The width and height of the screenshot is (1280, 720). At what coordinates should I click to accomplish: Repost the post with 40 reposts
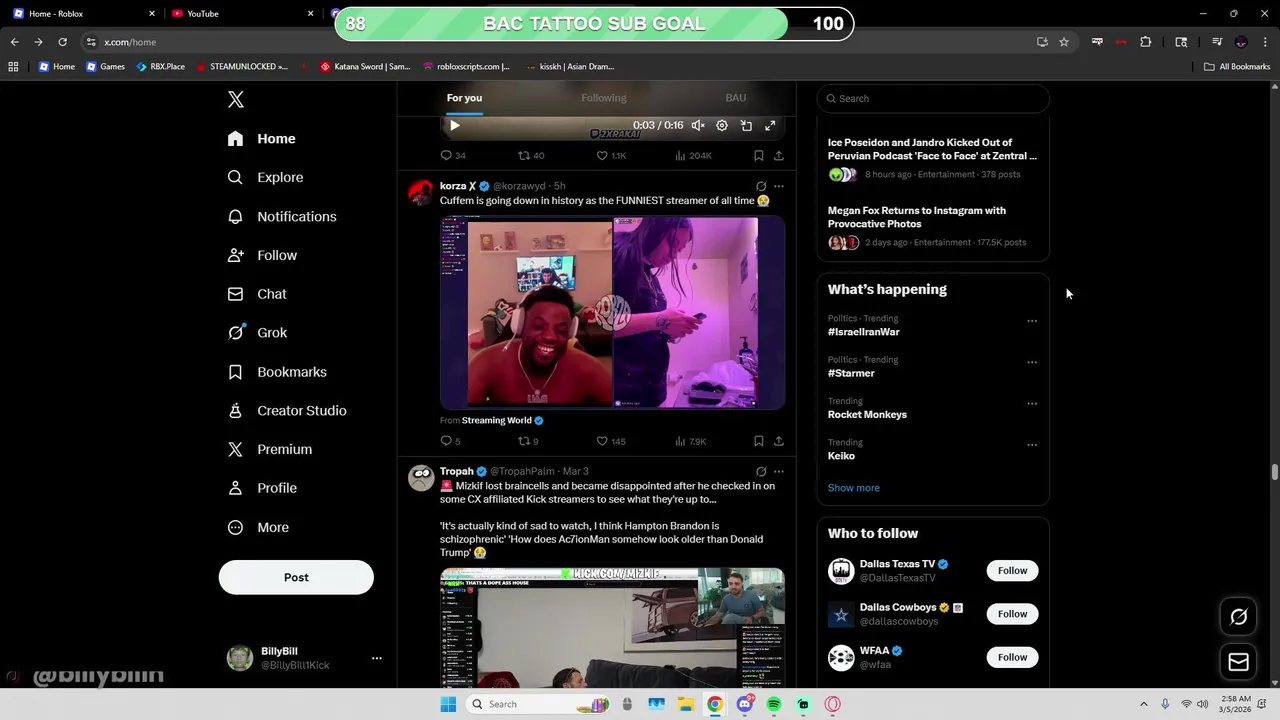click(x=531, y=156)
